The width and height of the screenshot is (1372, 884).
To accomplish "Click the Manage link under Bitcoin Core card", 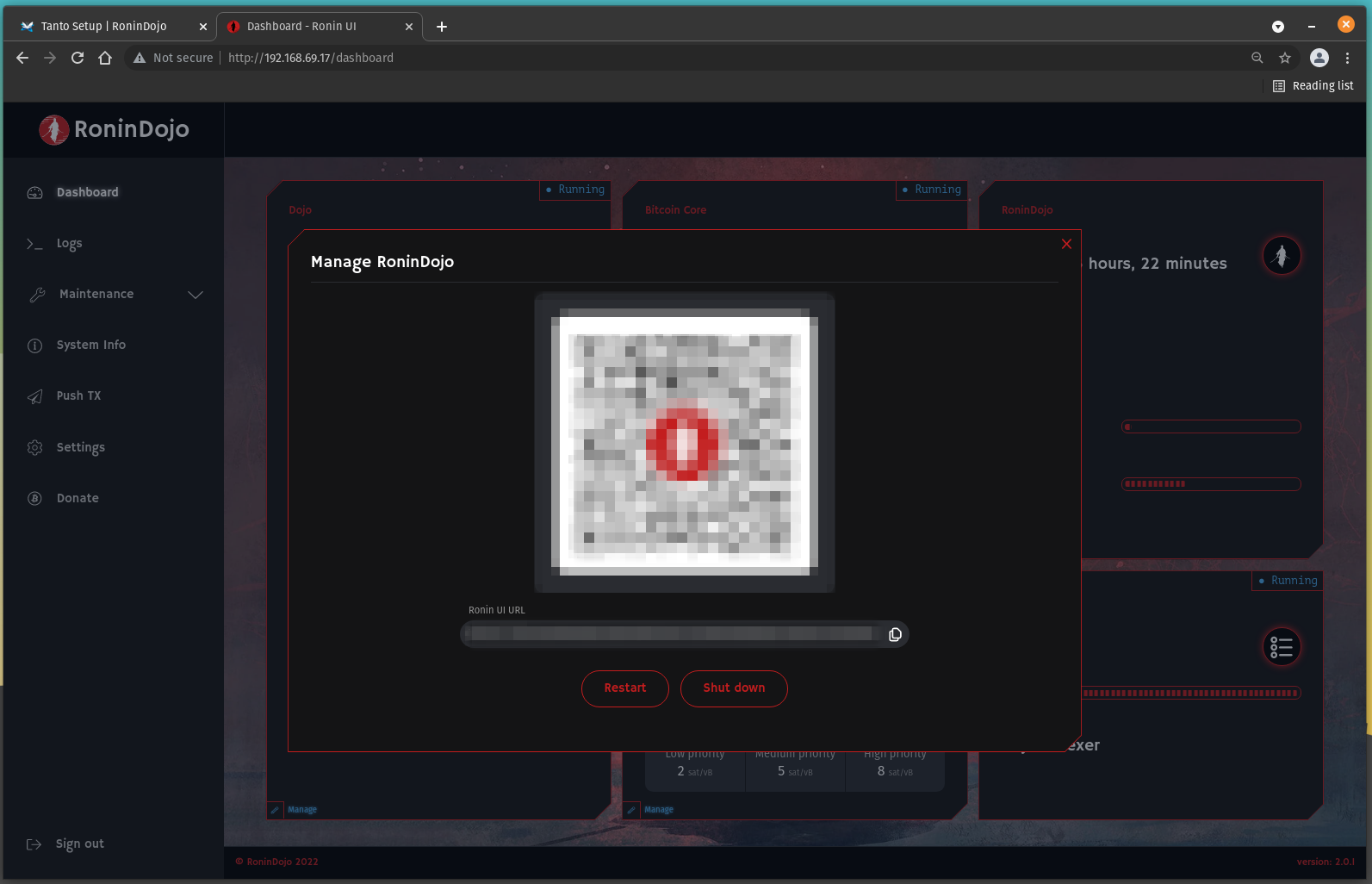I will (x=659, y=810).
